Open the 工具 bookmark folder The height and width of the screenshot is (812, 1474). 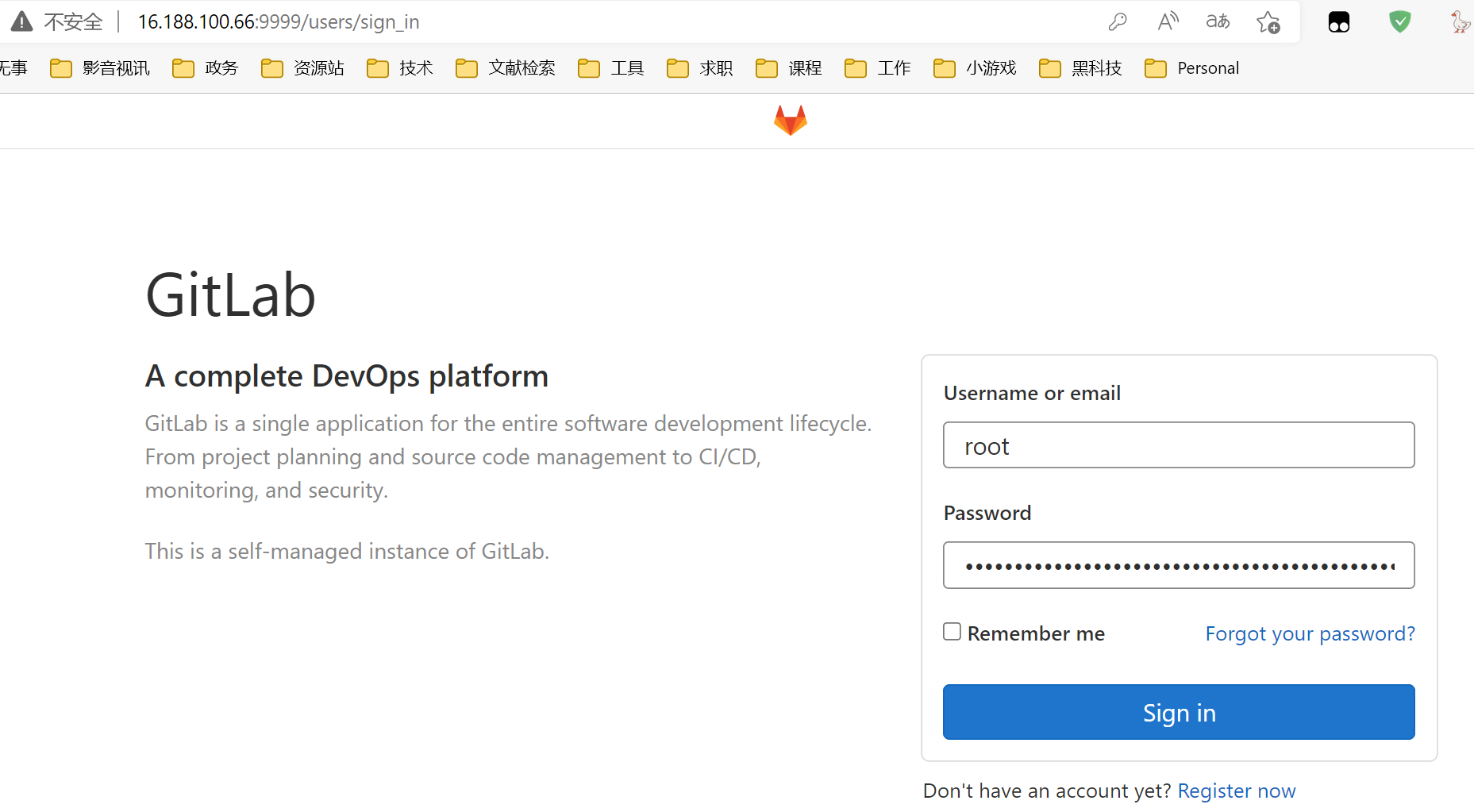pos(611,68)
